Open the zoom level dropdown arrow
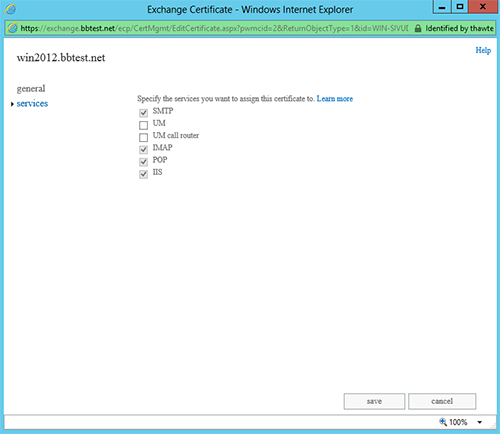The image size is (500, 434). [480, 422]
